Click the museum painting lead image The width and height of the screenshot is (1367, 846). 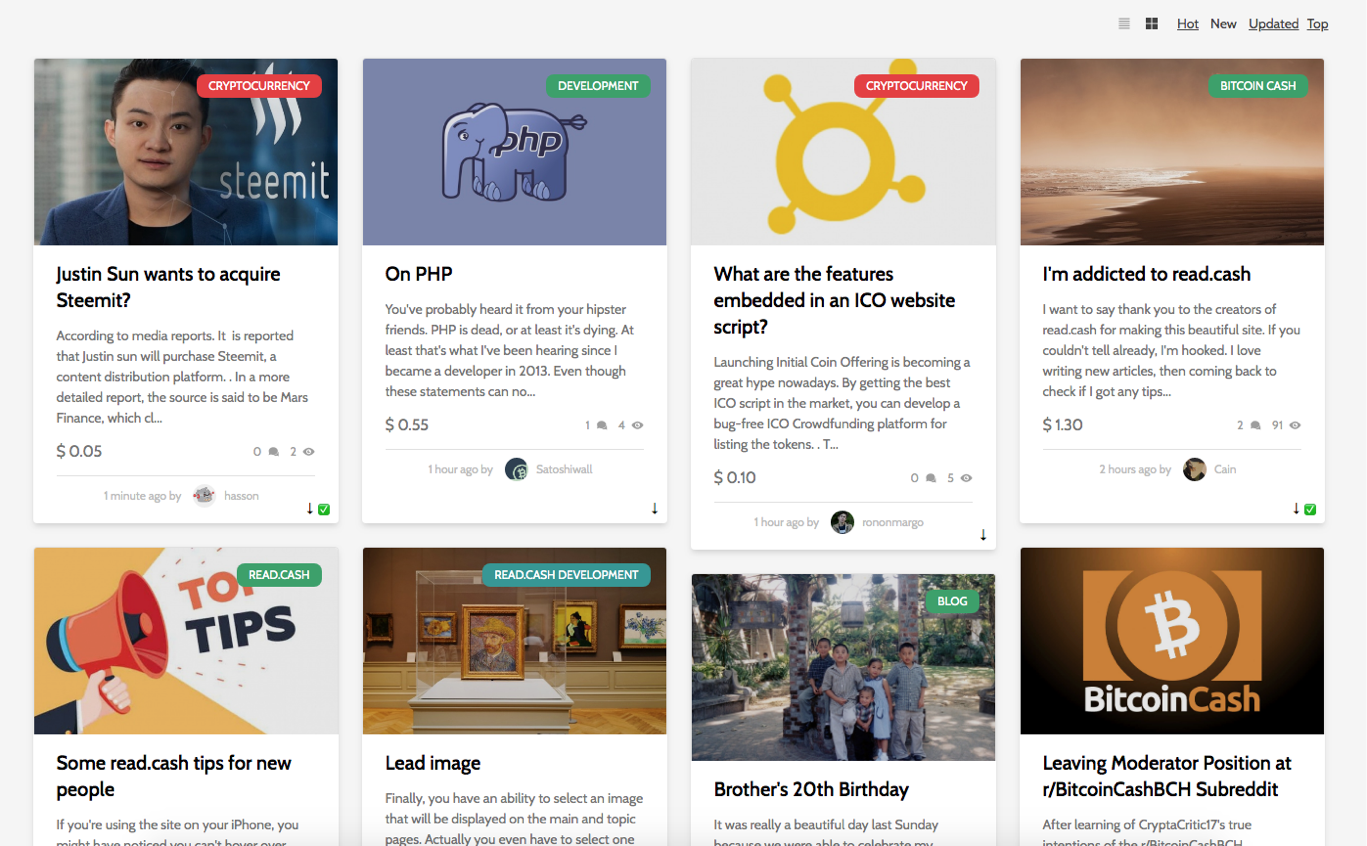coord(515,641)
